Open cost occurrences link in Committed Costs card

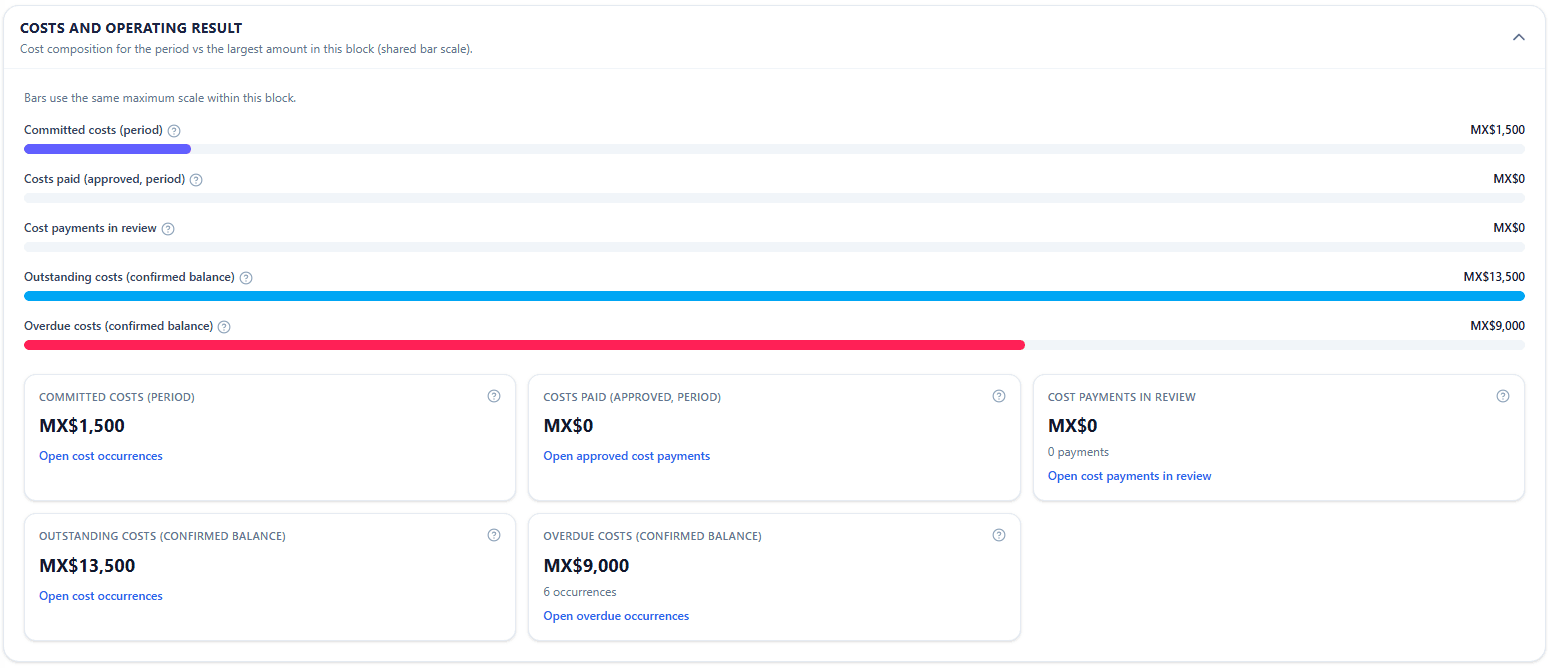101,456
